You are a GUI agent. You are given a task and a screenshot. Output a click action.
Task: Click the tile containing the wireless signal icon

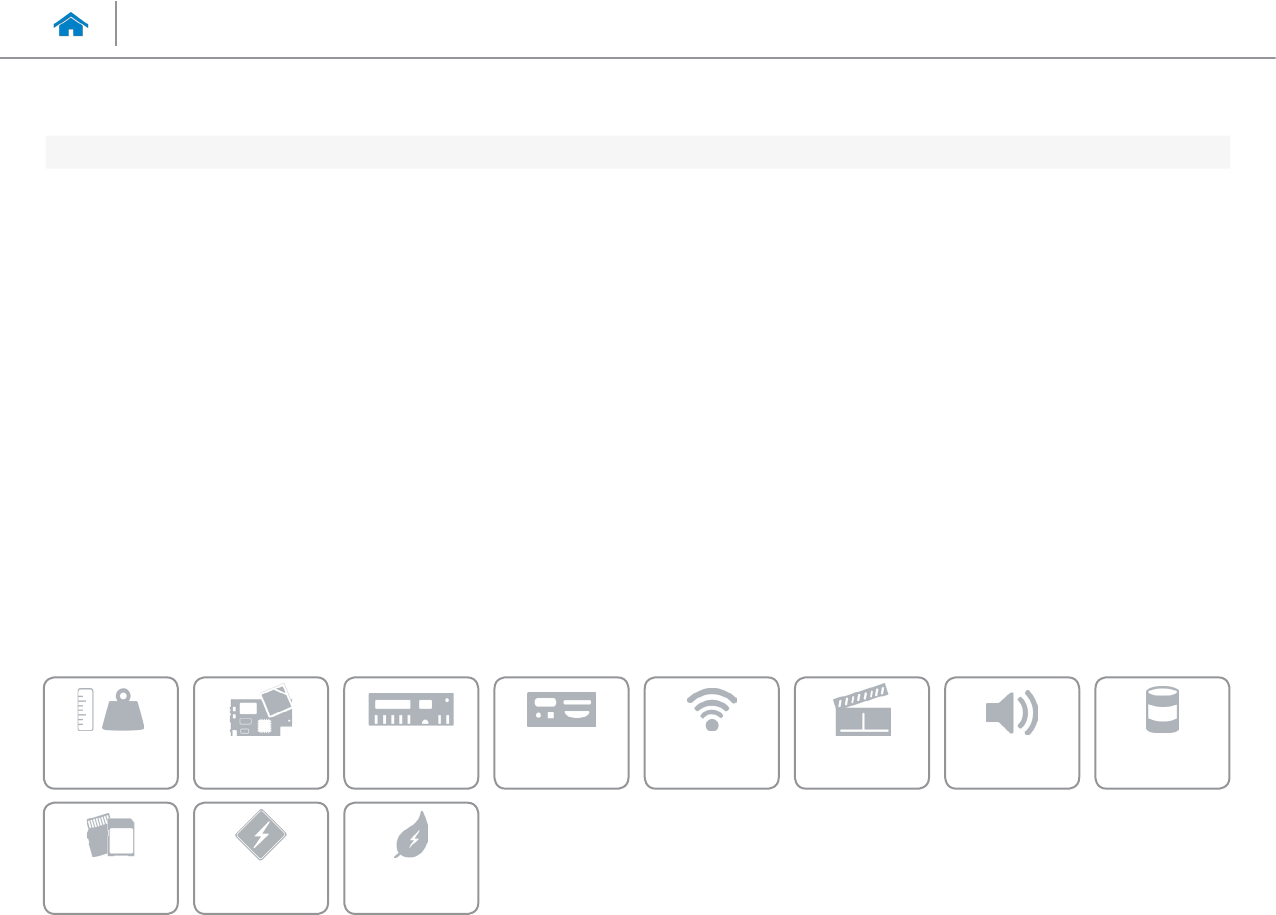click(712, 733)
